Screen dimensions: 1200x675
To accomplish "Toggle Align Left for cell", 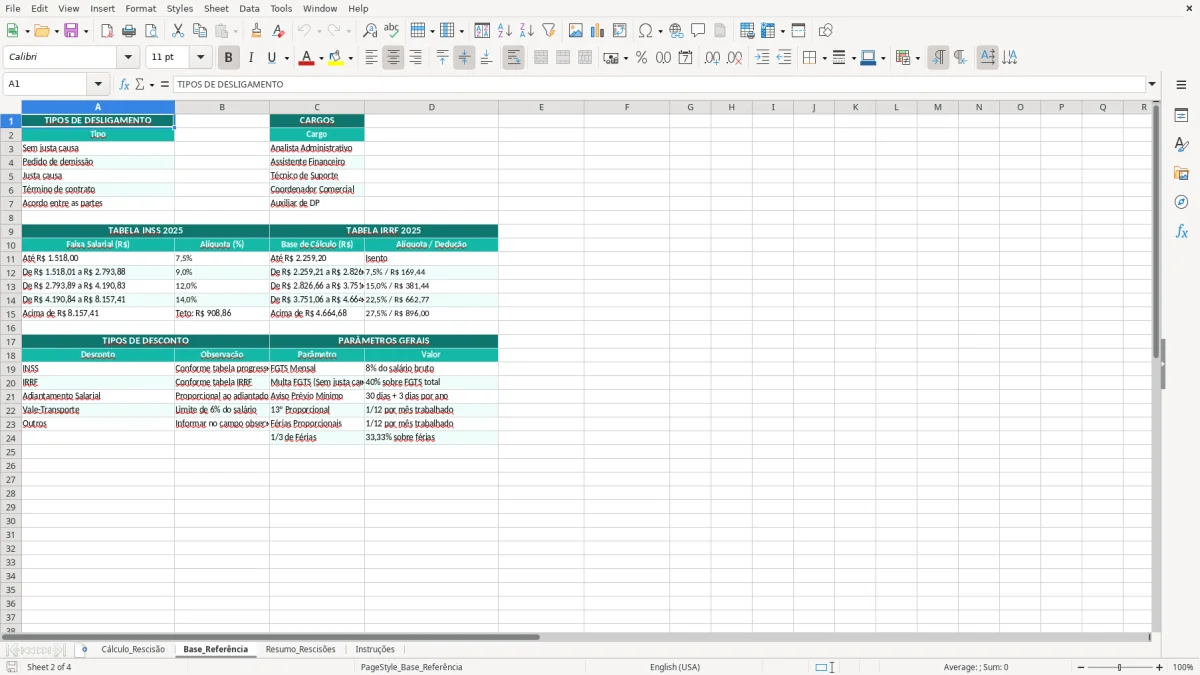I will click(371, 58).
